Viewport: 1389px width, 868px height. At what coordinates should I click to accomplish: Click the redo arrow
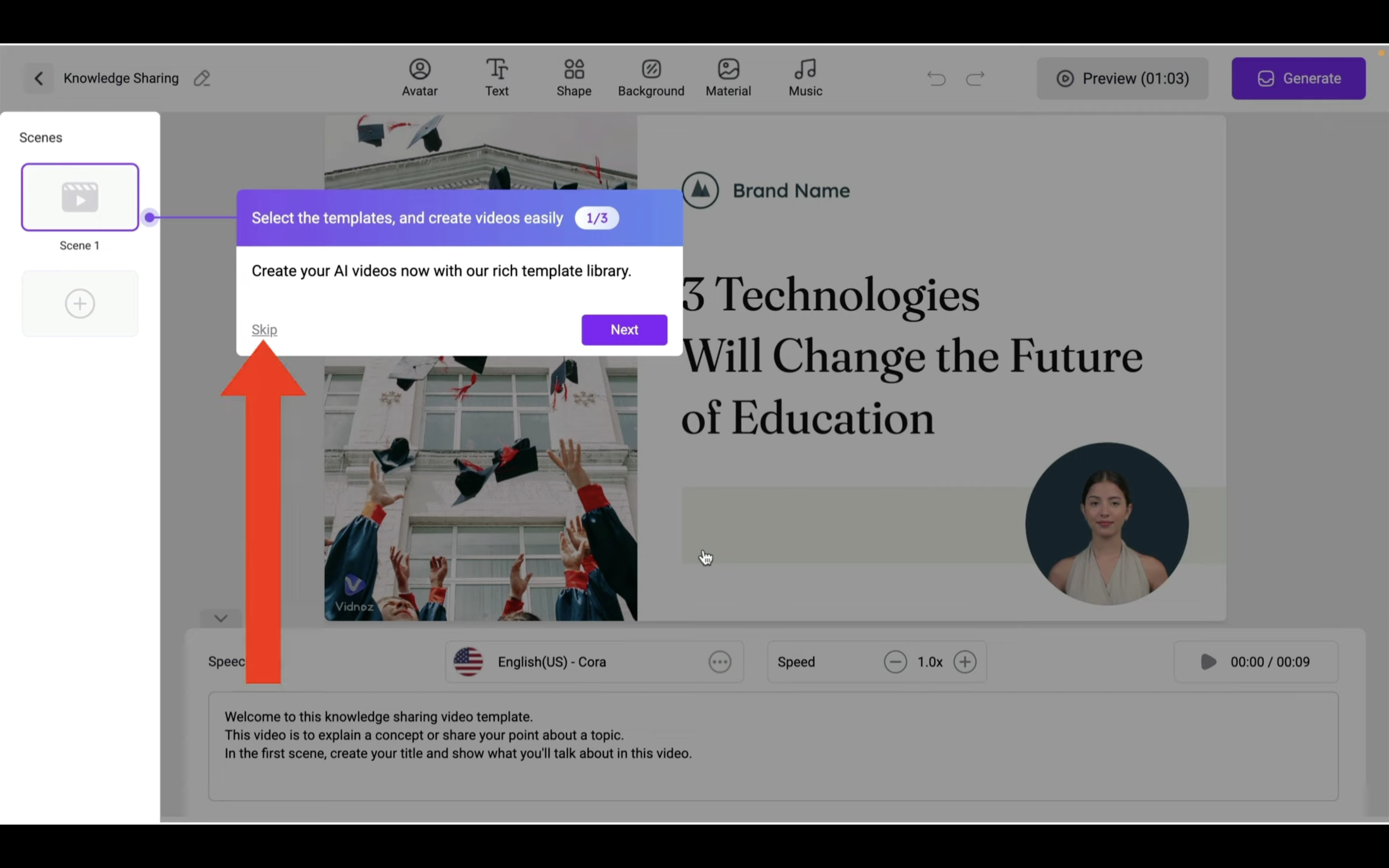[975, 78]
